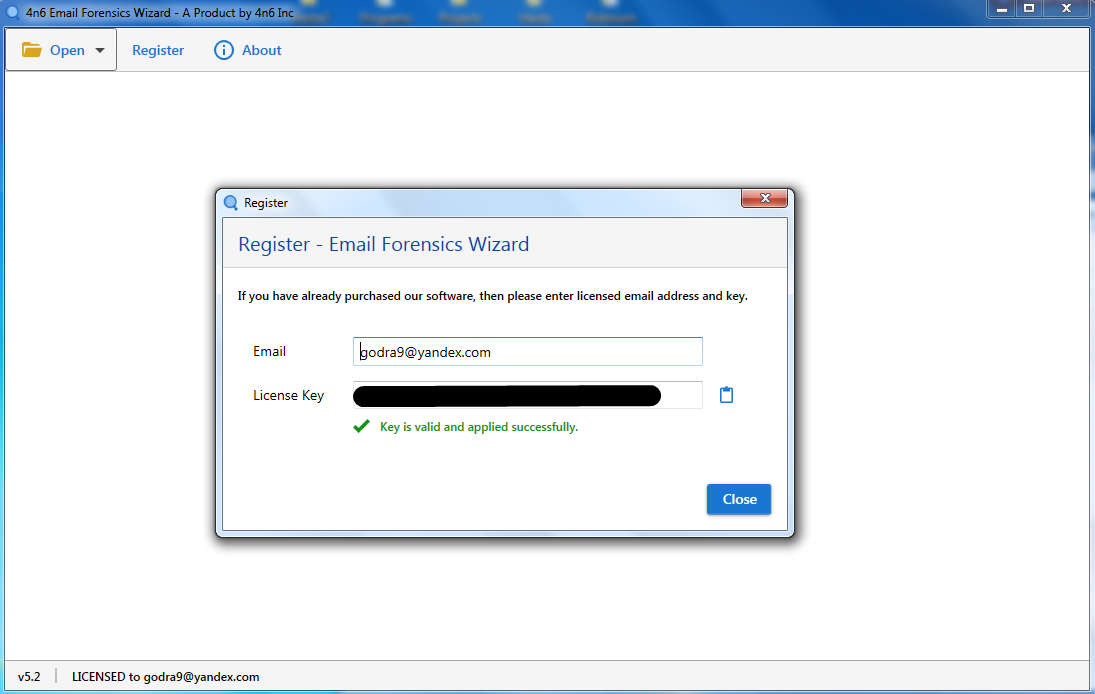1095x694 pixels.
Task: Open the Register menu item
Action: tap(158, 50)
